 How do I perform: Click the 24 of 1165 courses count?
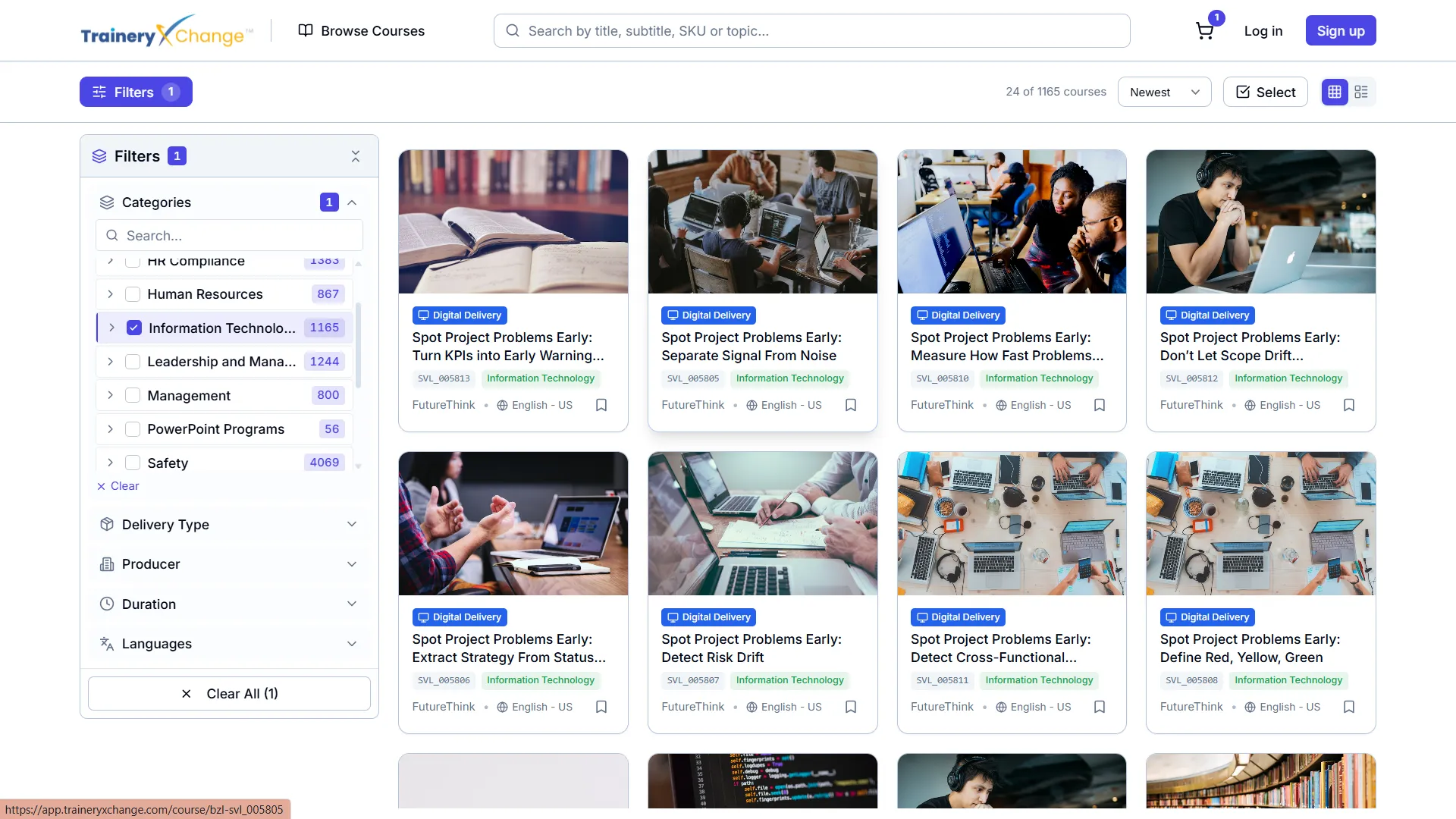(1056, 92)
